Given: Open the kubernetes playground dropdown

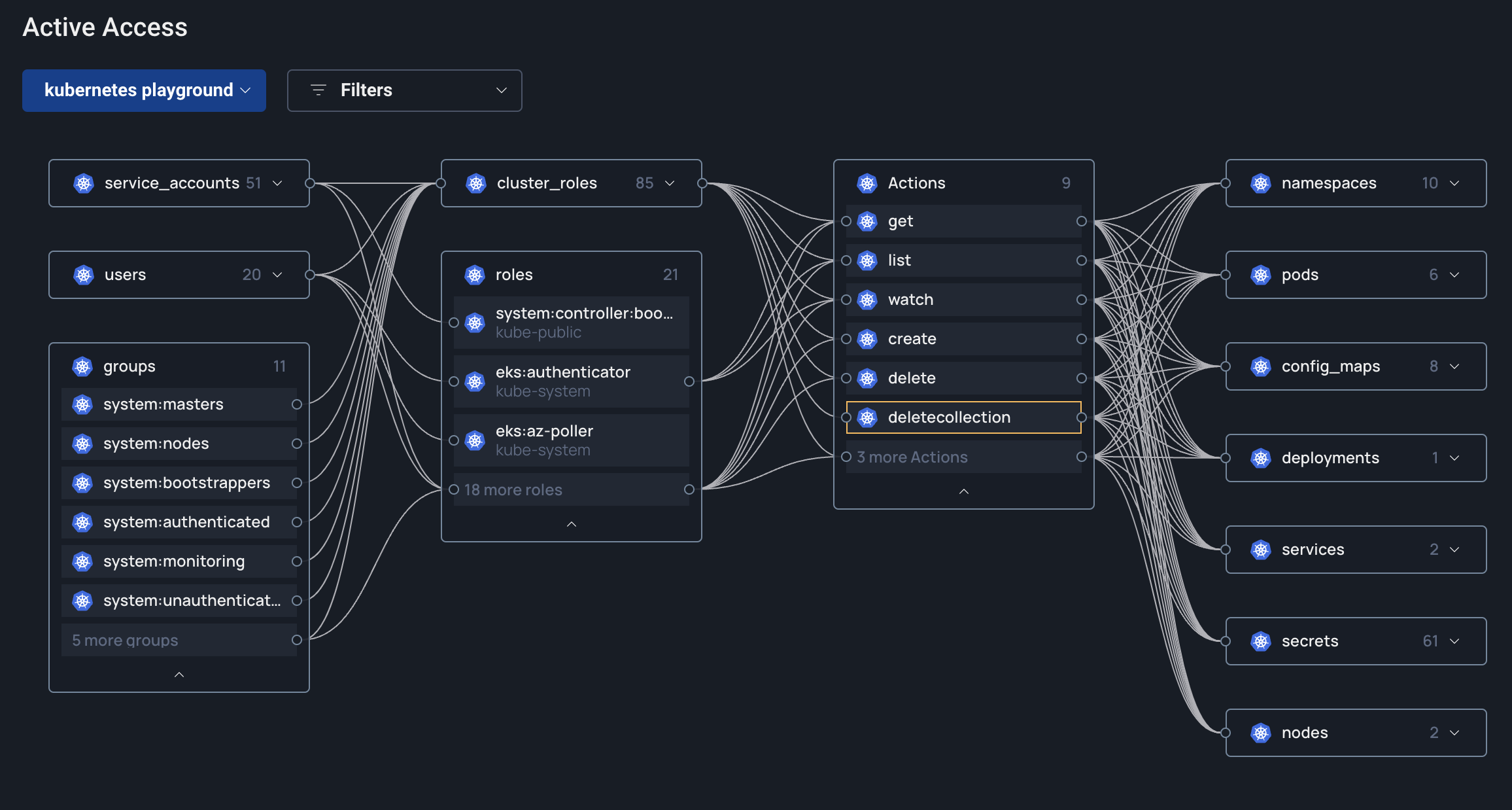Looking at the screenshot, I should click(144, 90).
